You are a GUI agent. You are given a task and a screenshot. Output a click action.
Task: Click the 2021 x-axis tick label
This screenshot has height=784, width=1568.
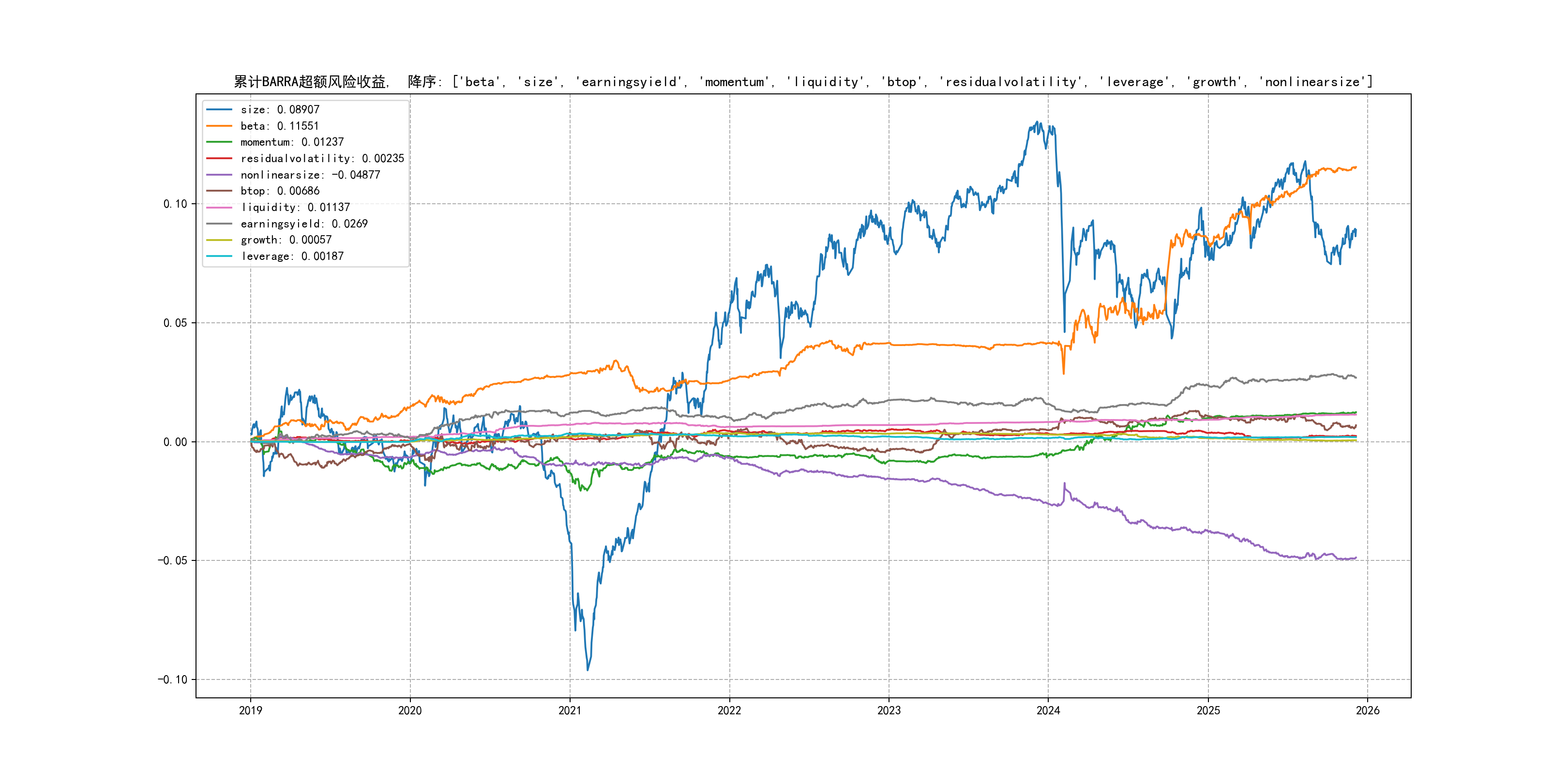(570, 710)
